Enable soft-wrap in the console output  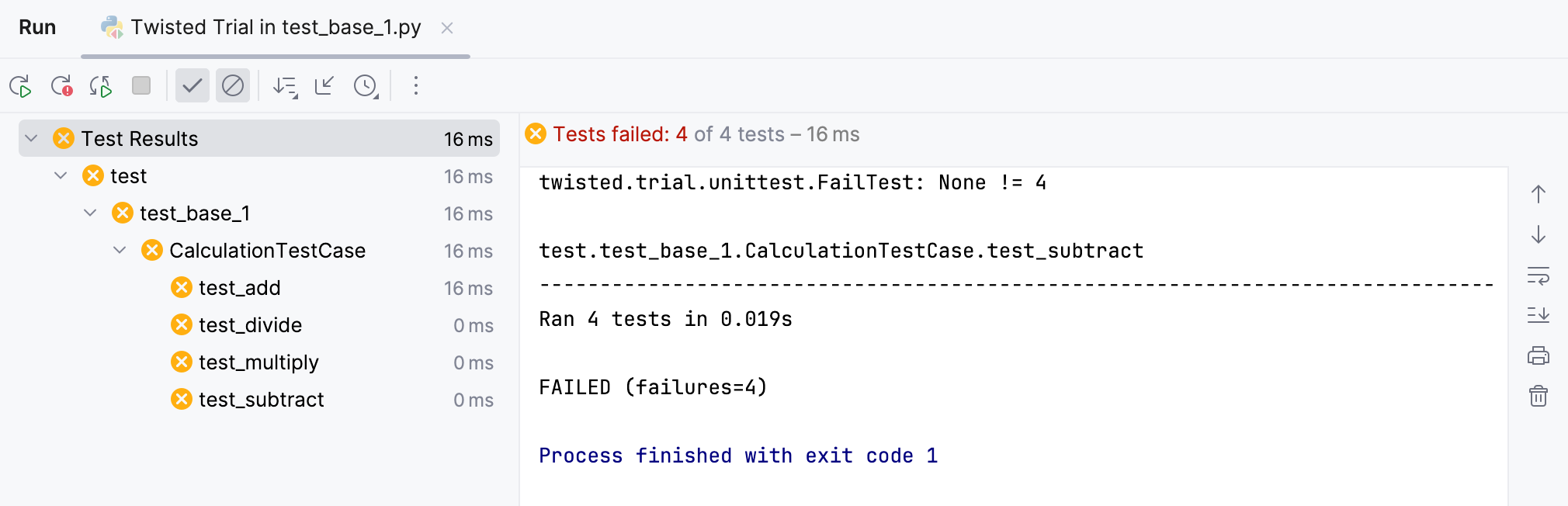pos(1538,275)
